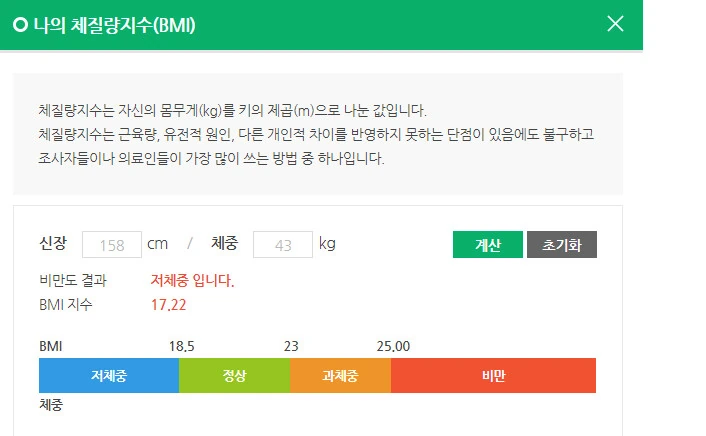Viewport: 706px width, 436px height.
Task: Focus the 신장 height input field
Action: [x=112, y=245]
